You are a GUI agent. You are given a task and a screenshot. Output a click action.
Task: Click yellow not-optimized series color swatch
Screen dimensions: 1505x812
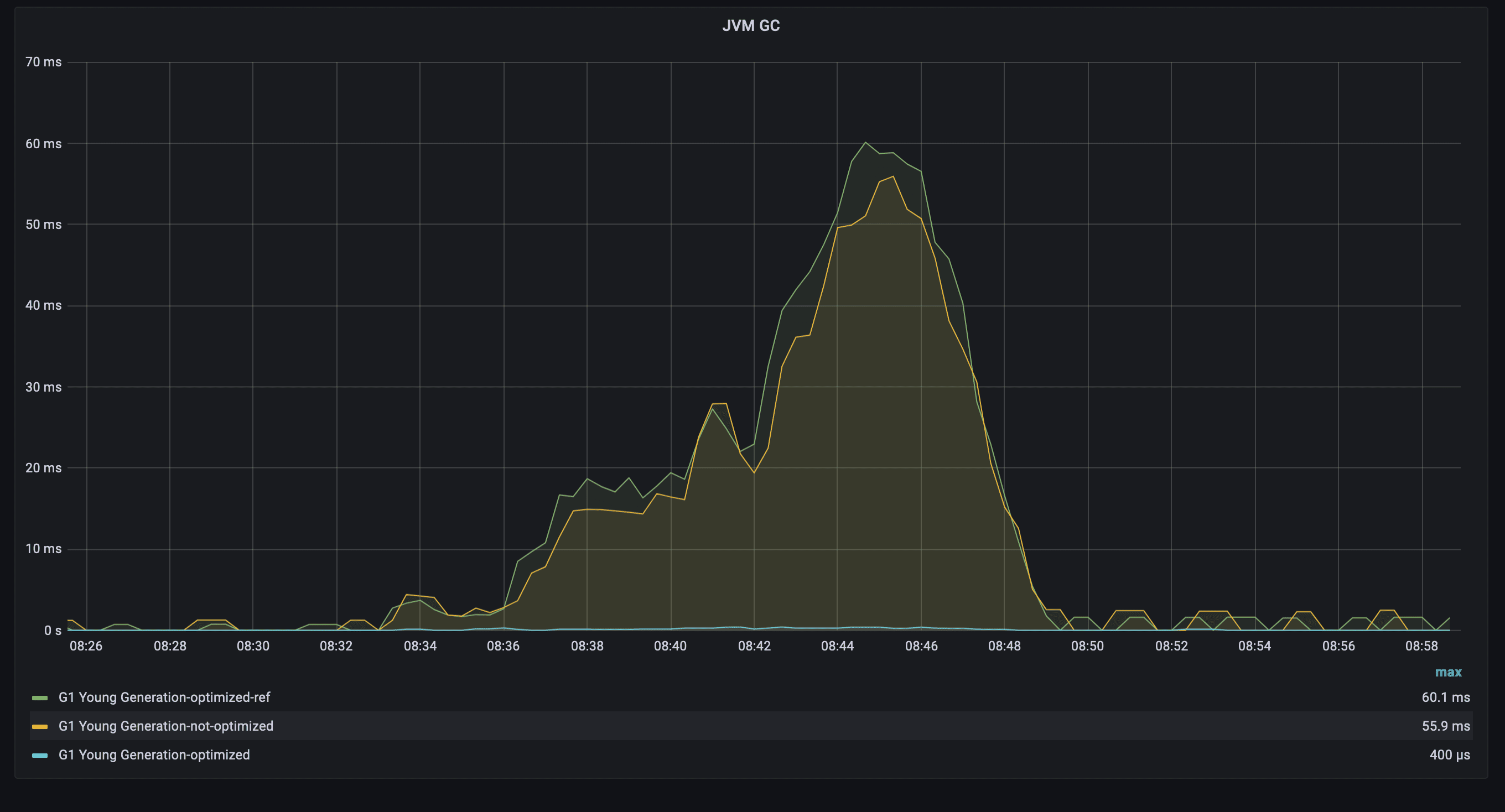(x=40, y=726)
